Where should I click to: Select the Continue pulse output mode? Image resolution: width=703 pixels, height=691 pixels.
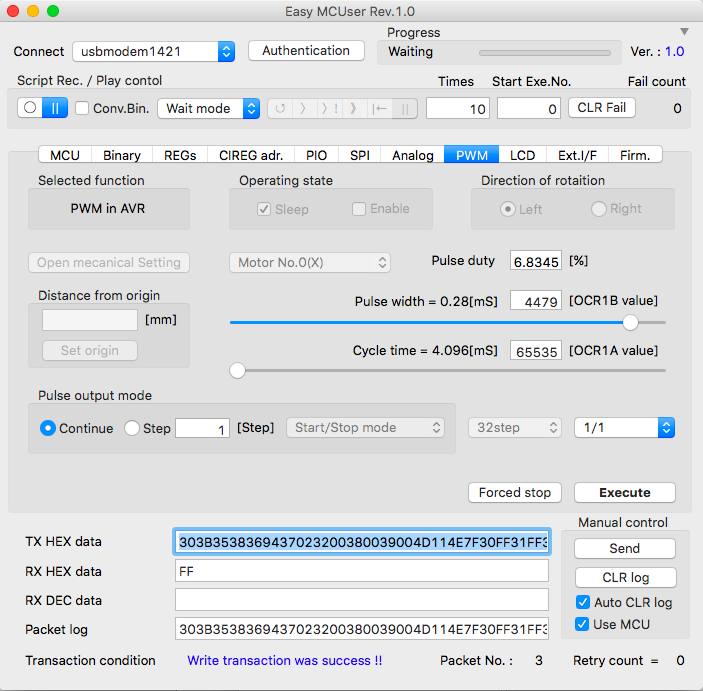(48, 428)
